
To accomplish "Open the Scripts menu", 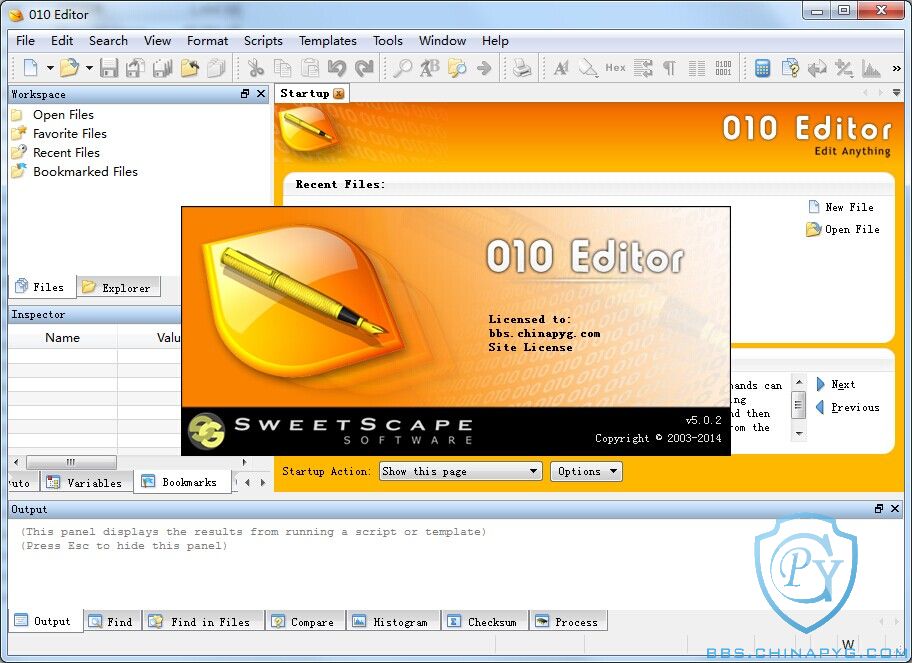I will point(263,41).
